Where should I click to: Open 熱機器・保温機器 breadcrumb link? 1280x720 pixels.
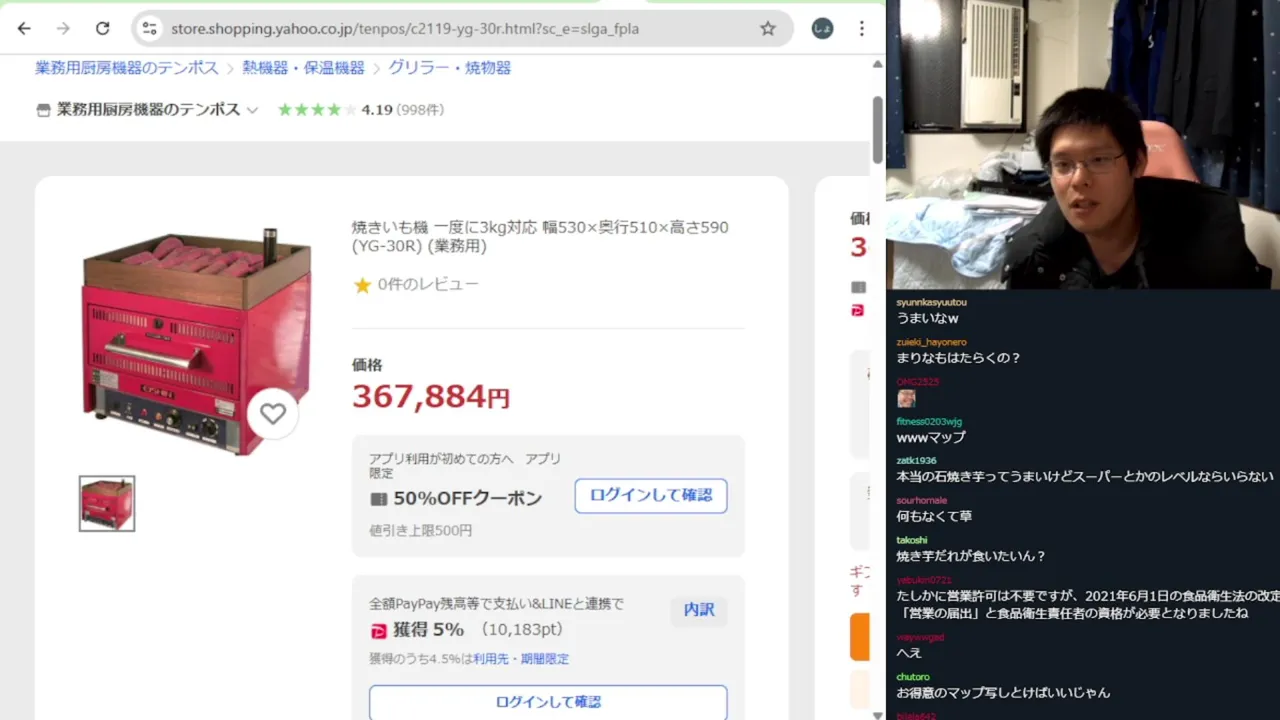pos(303,68)
